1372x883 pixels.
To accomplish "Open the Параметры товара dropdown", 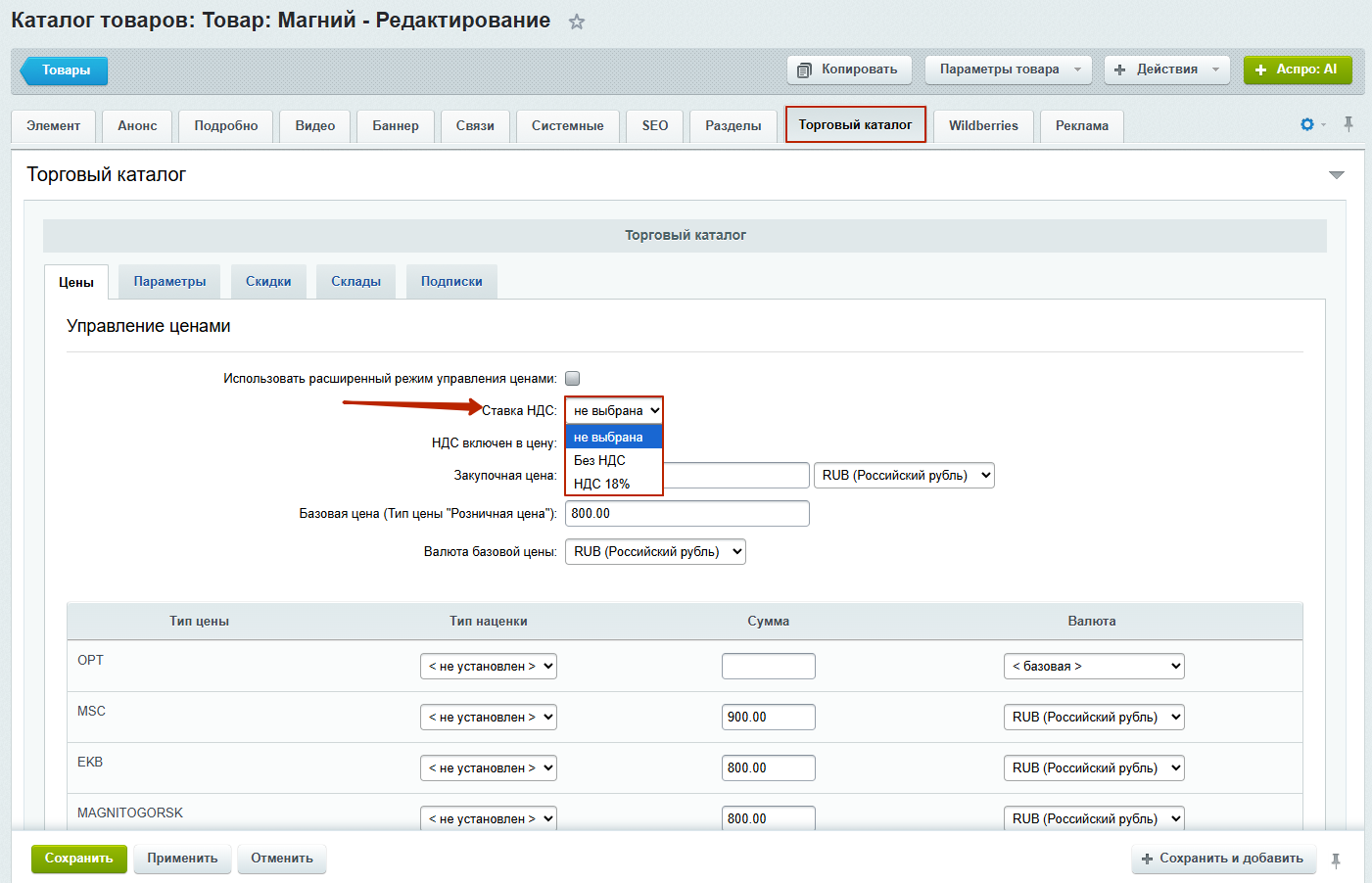I will point(1009,70).
